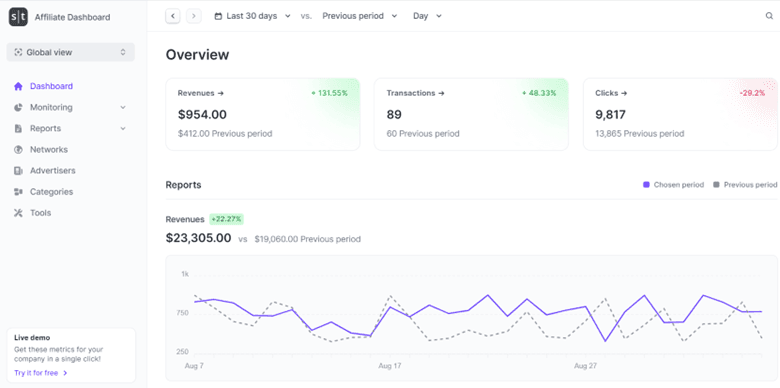This screenshot has width=780, height=388.
Task: Open search with the magnifier icon
Action: [769, 16]
